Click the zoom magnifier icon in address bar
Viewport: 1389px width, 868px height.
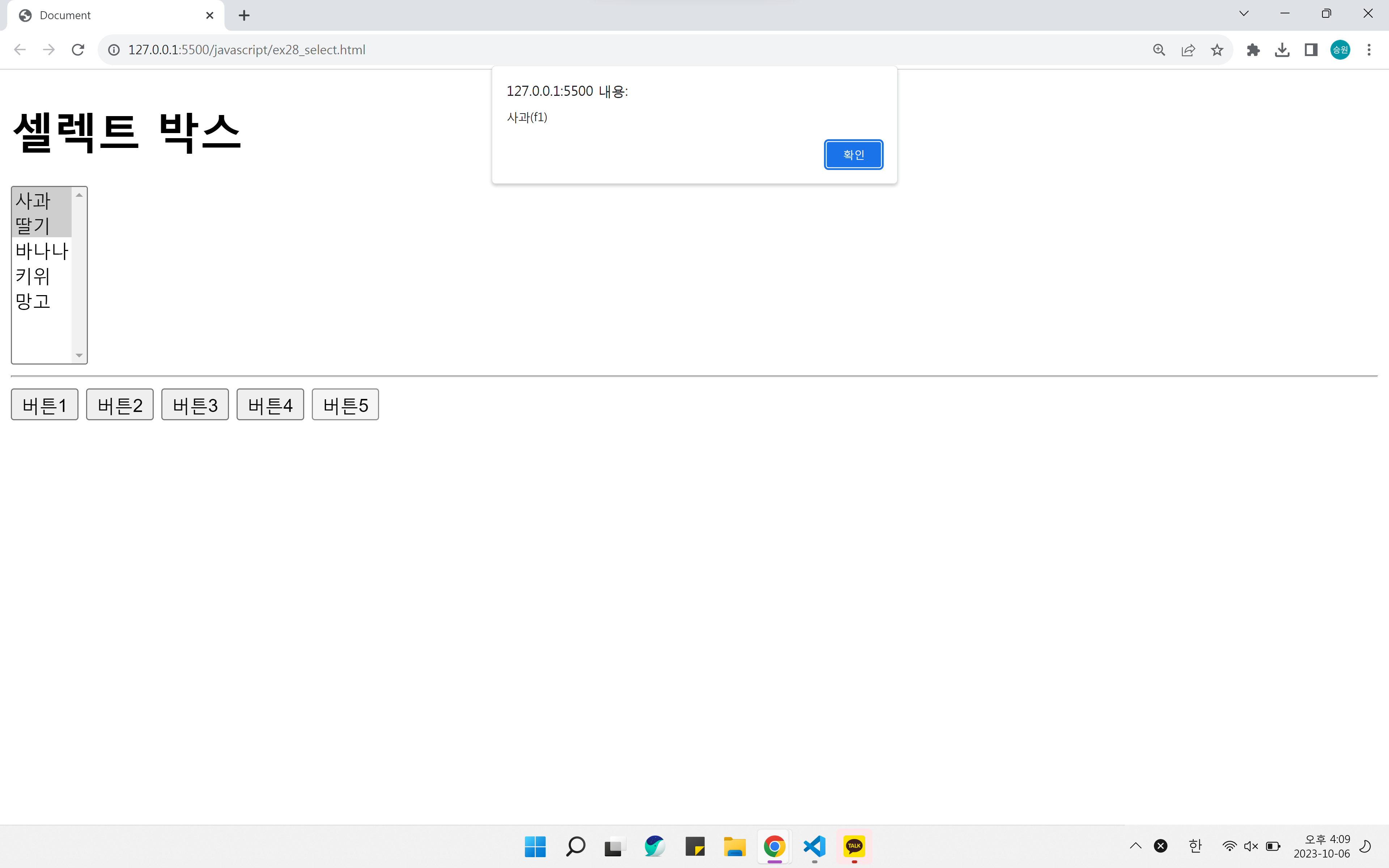click(x=1159, y=50)
